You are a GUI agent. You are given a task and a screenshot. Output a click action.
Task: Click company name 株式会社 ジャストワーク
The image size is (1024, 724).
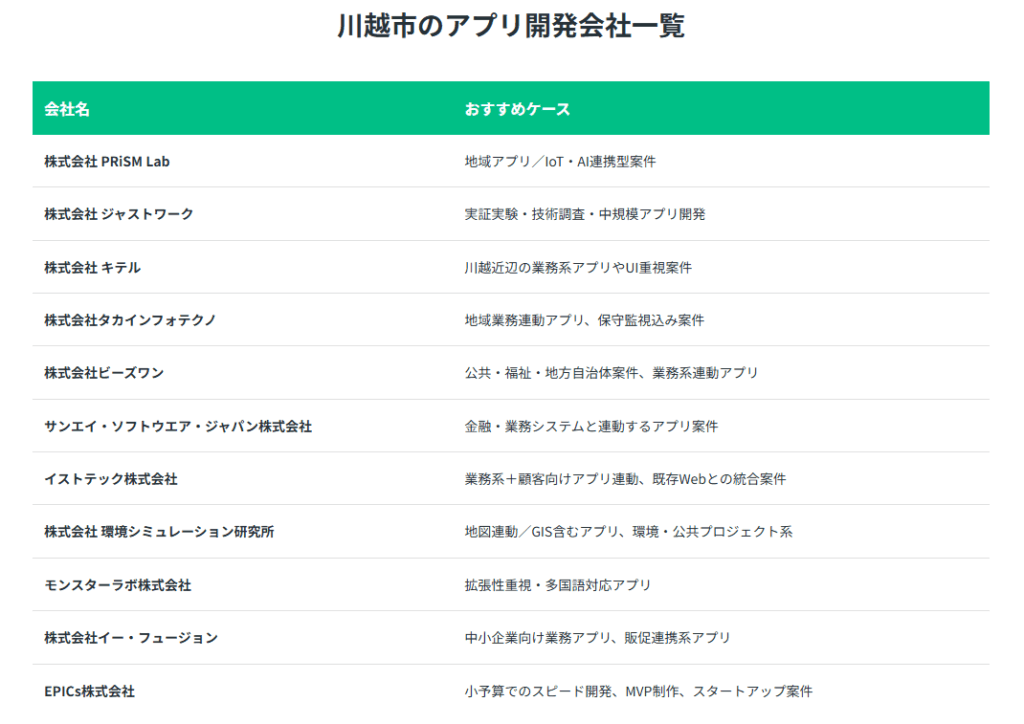[119, 214]
